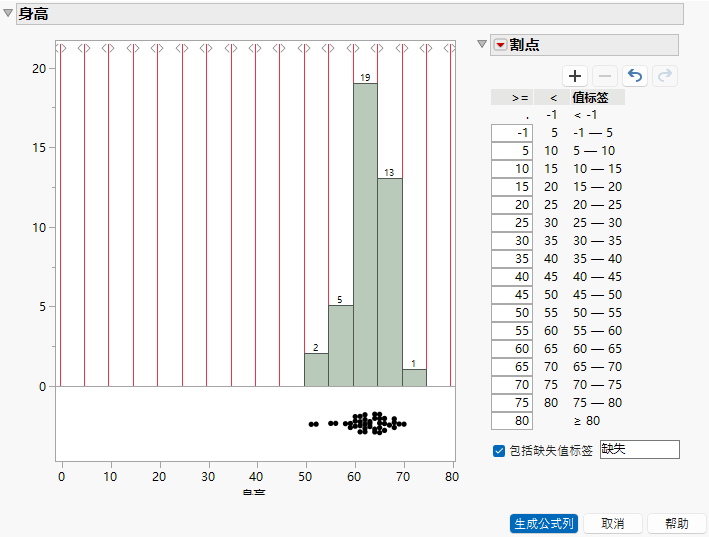Click the value label '65 — 70'

coord(597,367)
